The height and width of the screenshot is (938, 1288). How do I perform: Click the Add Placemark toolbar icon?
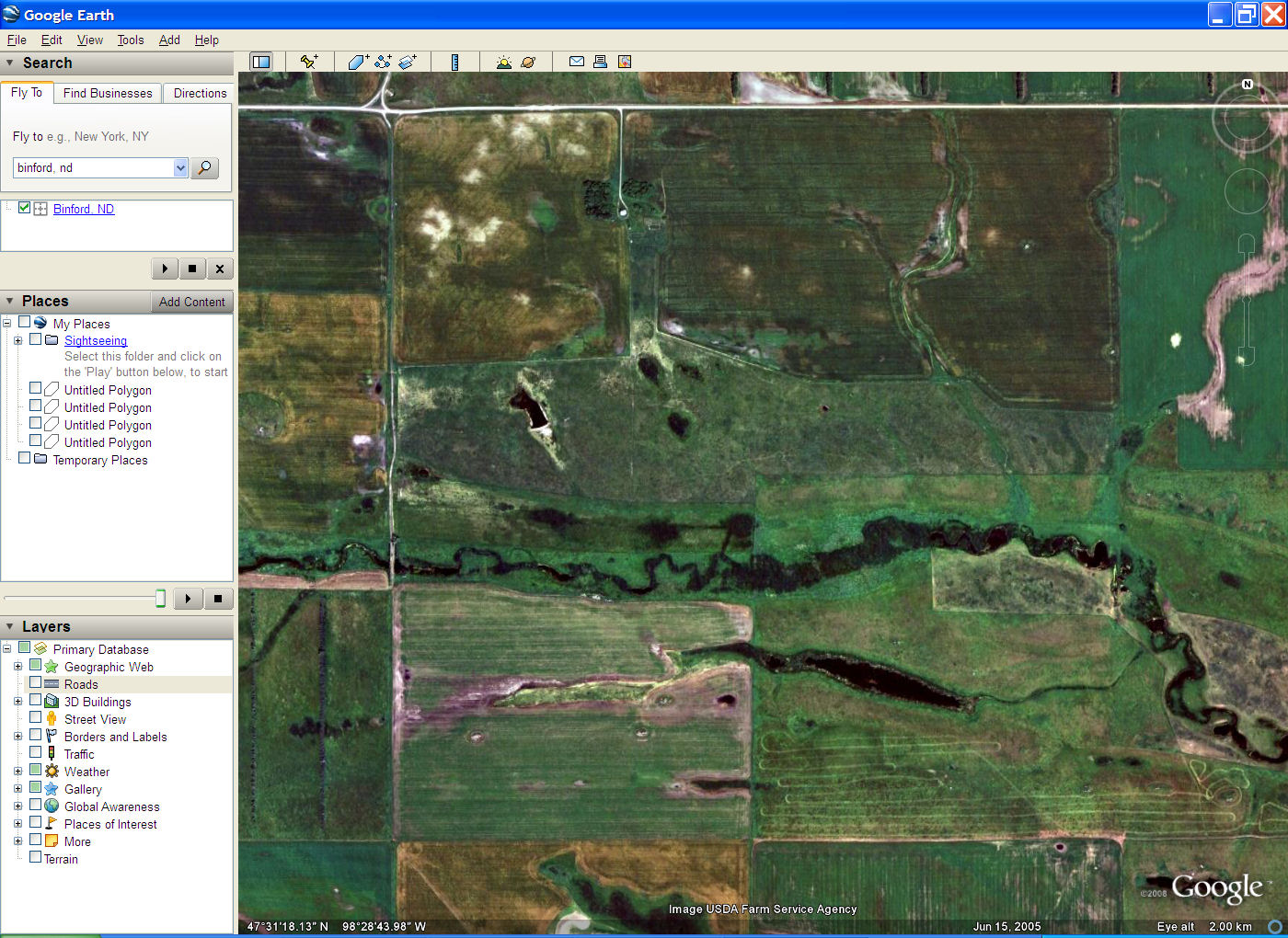pos(309,62)
